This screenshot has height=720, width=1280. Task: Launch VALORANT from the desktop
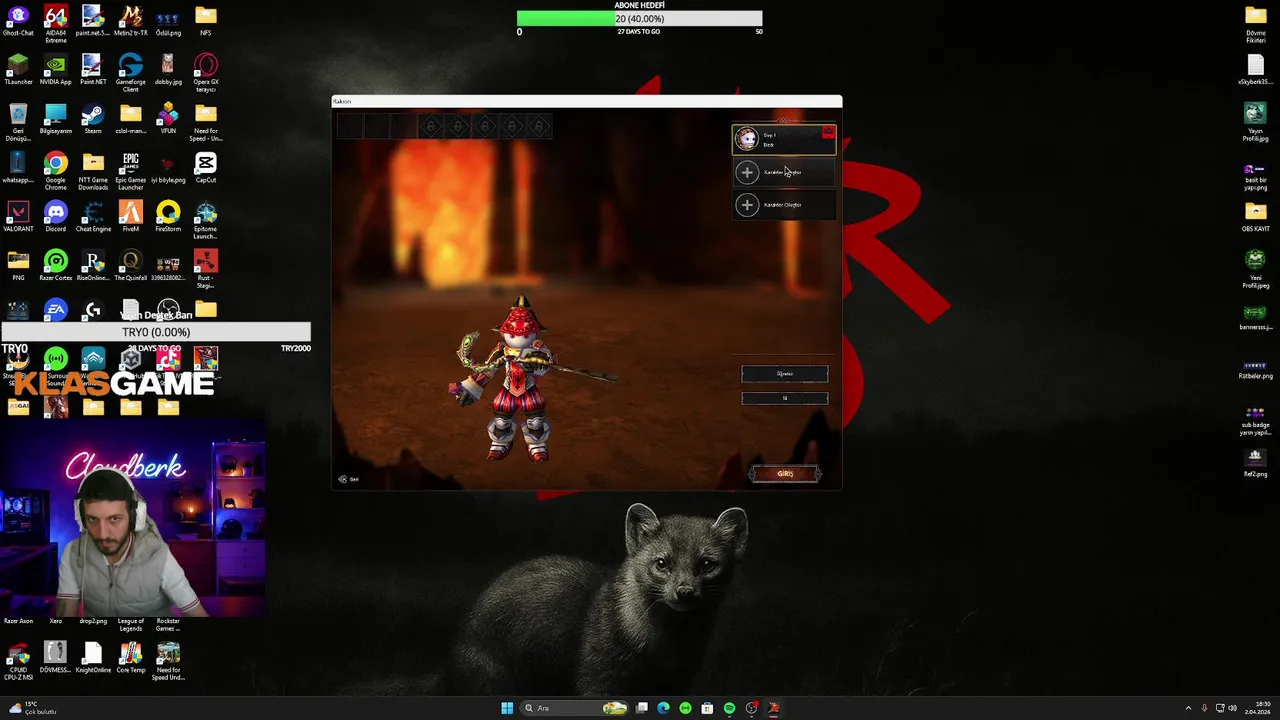click(18, 217)
